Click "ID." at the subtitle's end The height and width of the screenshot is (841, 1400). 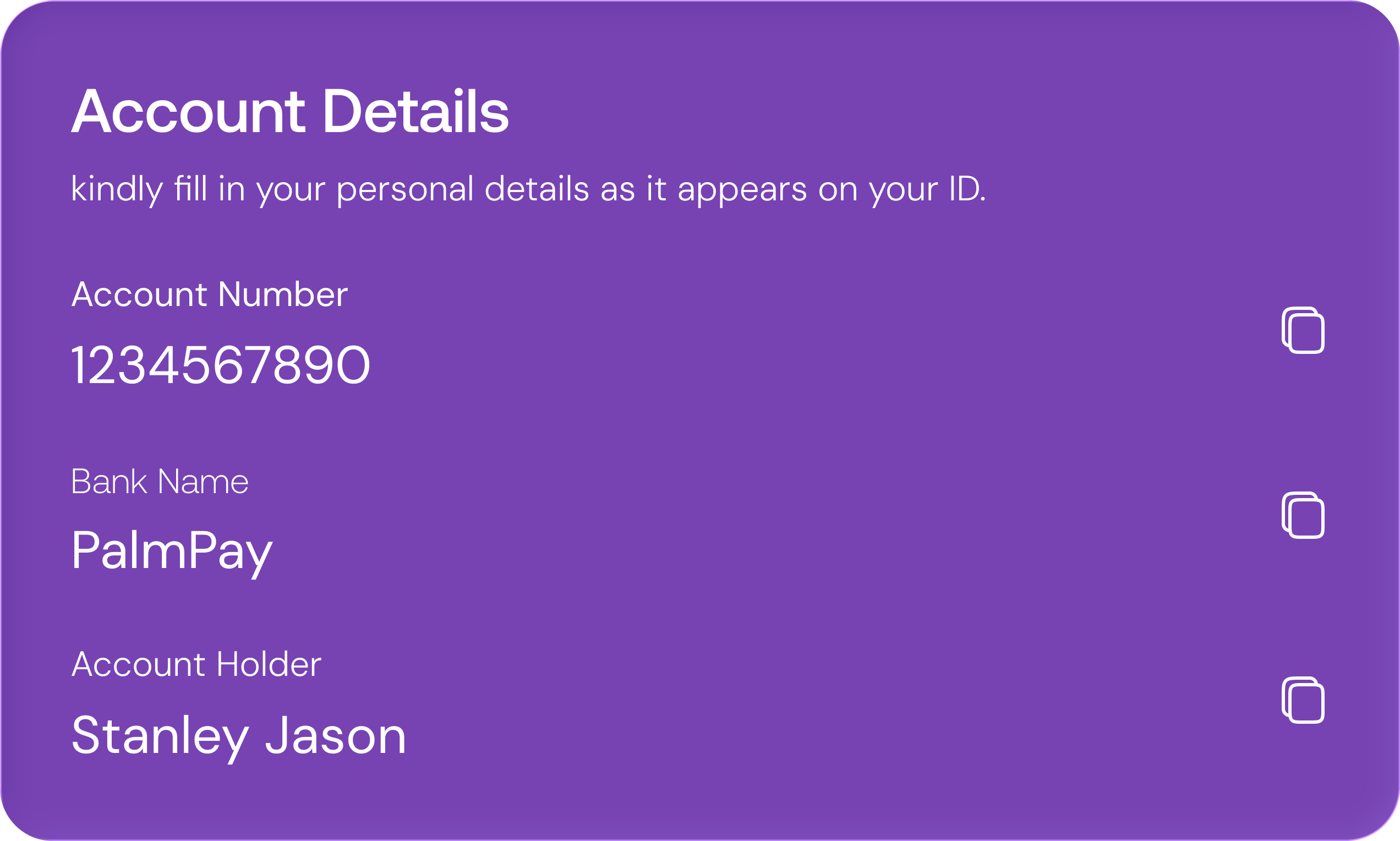click(967, 188)
